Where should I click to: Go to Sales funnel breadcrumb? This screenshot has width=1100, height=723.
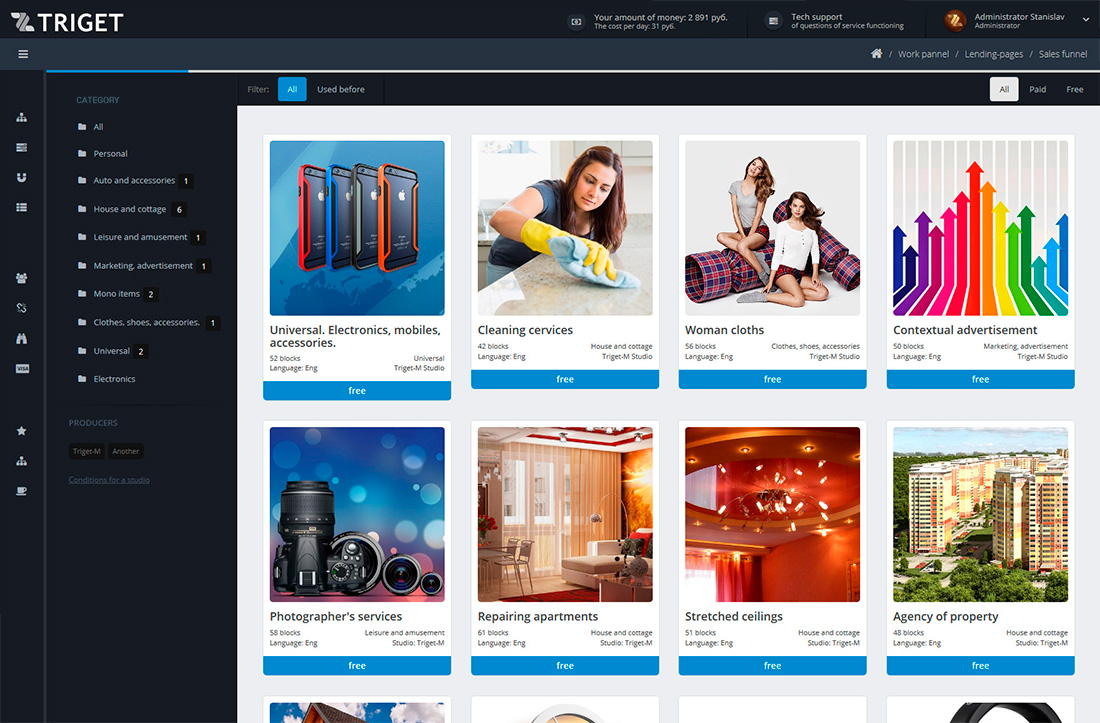[x=1063, y=54]
